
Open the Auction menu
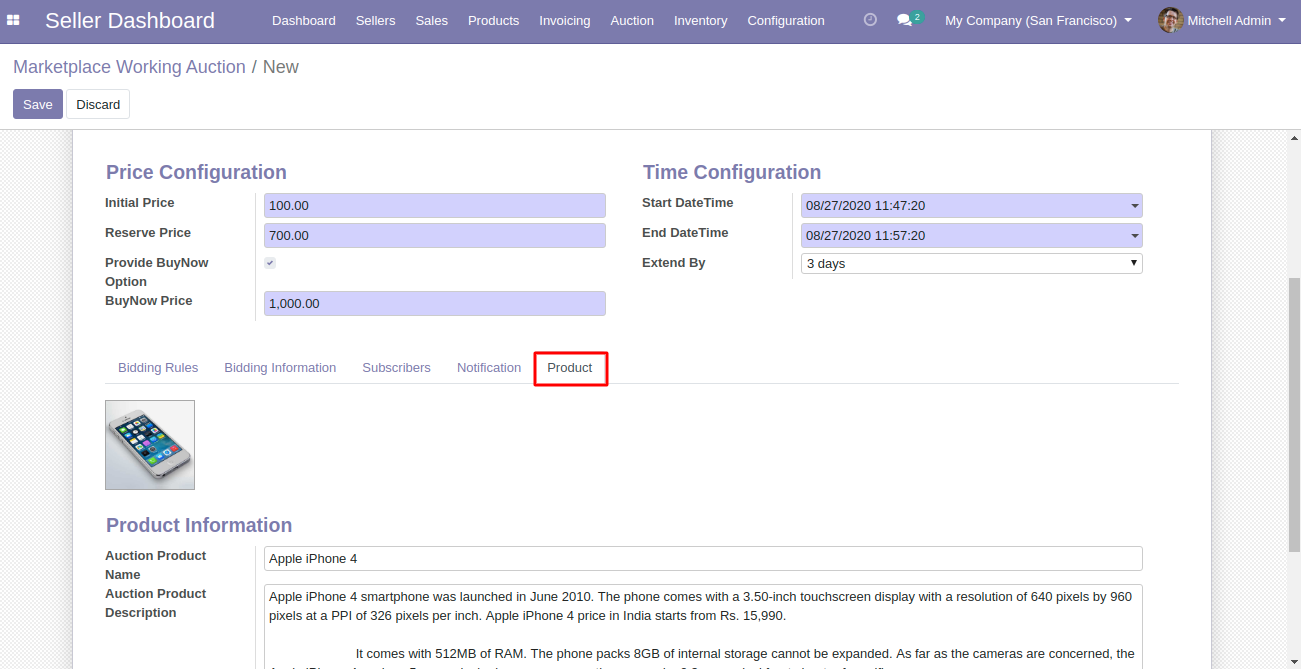pos(632,20)
